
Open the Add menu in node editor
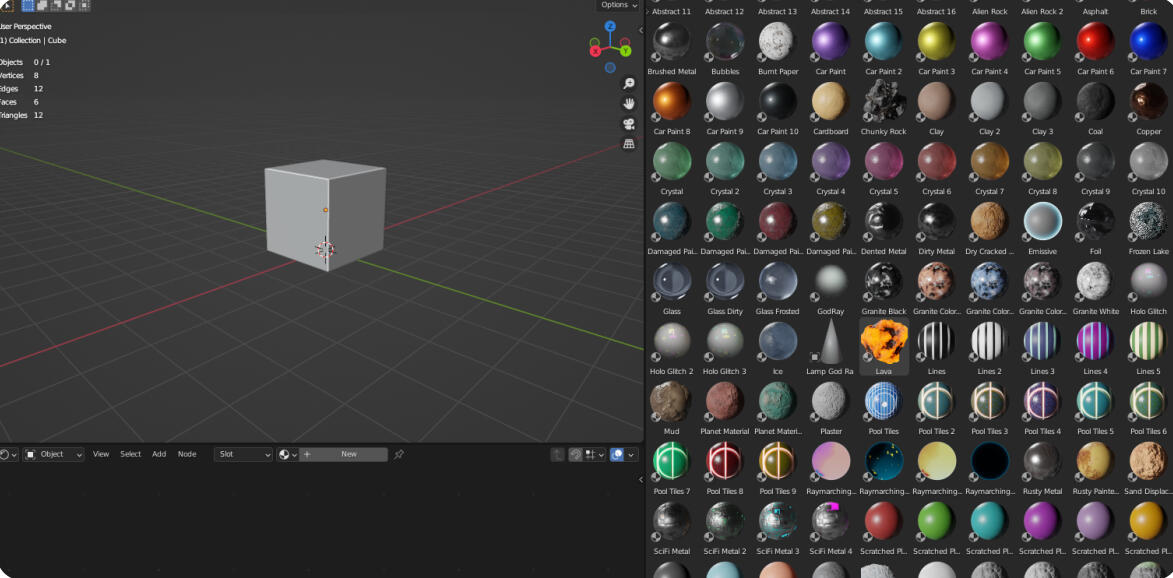(159, 454)
